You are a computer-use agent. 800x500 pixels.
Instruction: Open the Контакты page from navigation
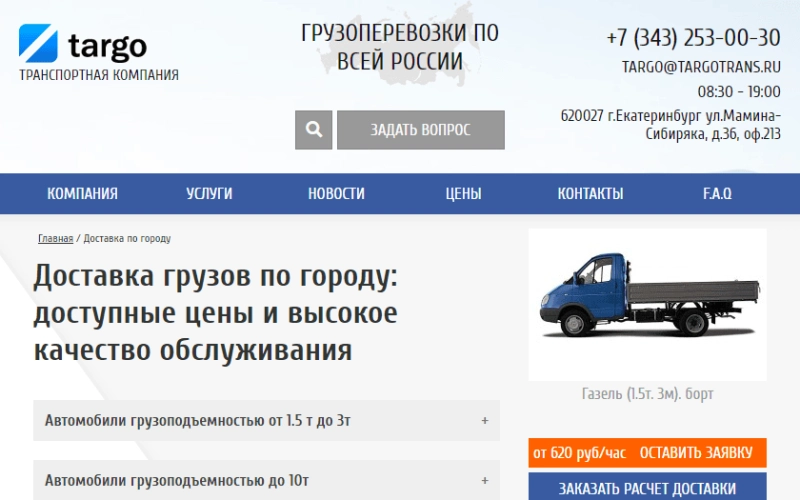point(590,194)
